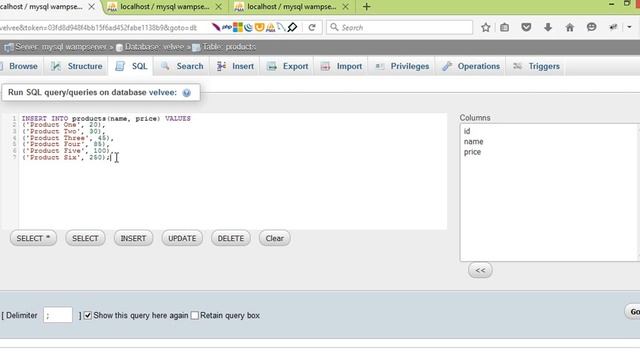Viewport: 640px width, 360px height.
Task: Open the smiley chat icon in toolbar
Action: 591,27
